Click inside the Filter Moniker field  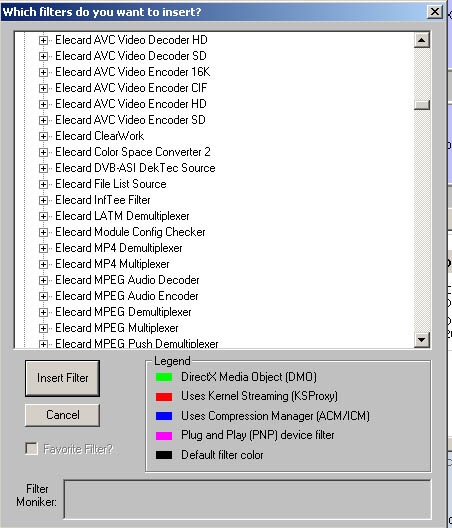[248, 499]
